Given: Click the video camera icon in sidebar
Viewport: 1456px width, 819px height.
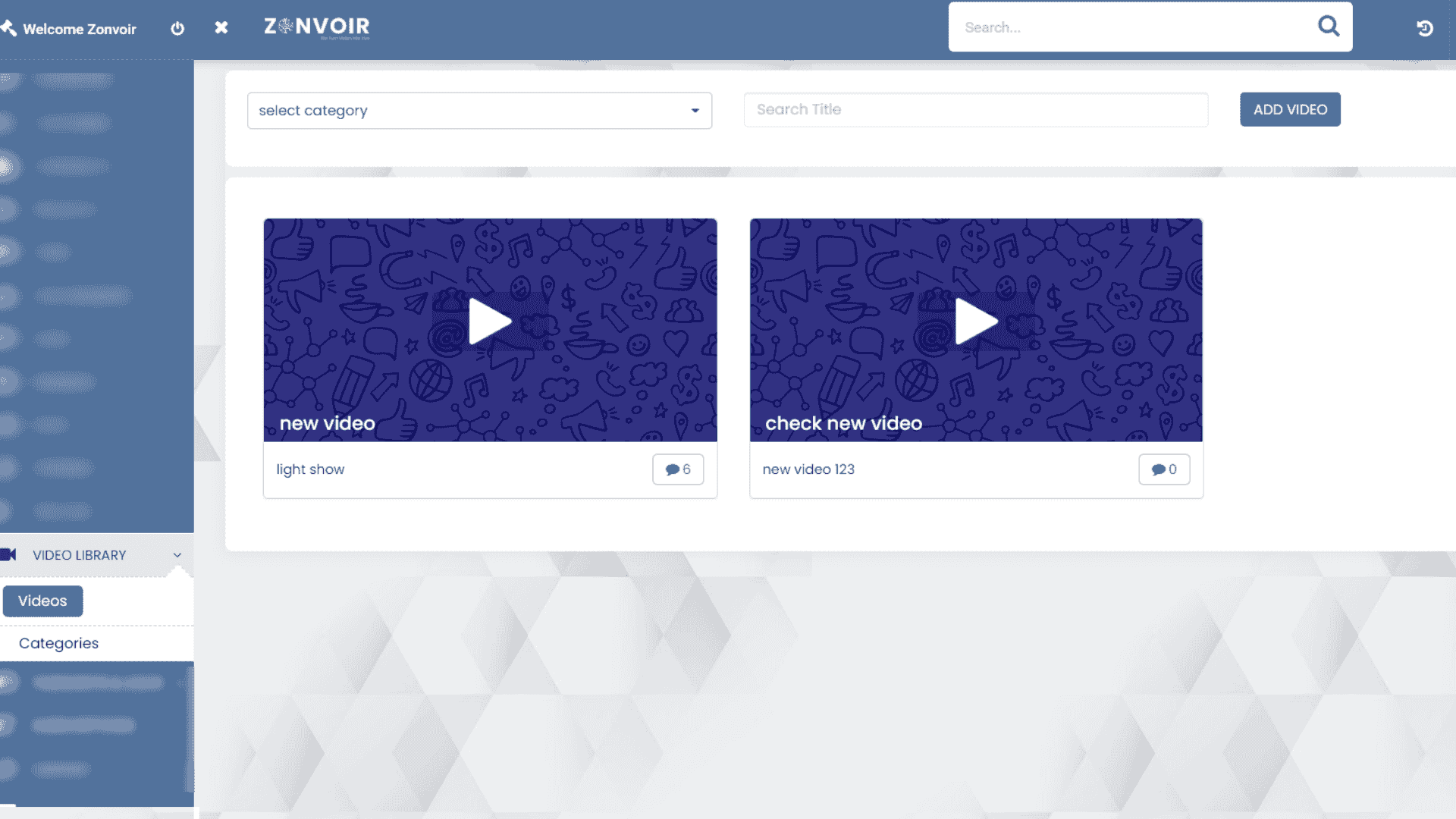Looking at the screenshot, I should click(8, 554).
